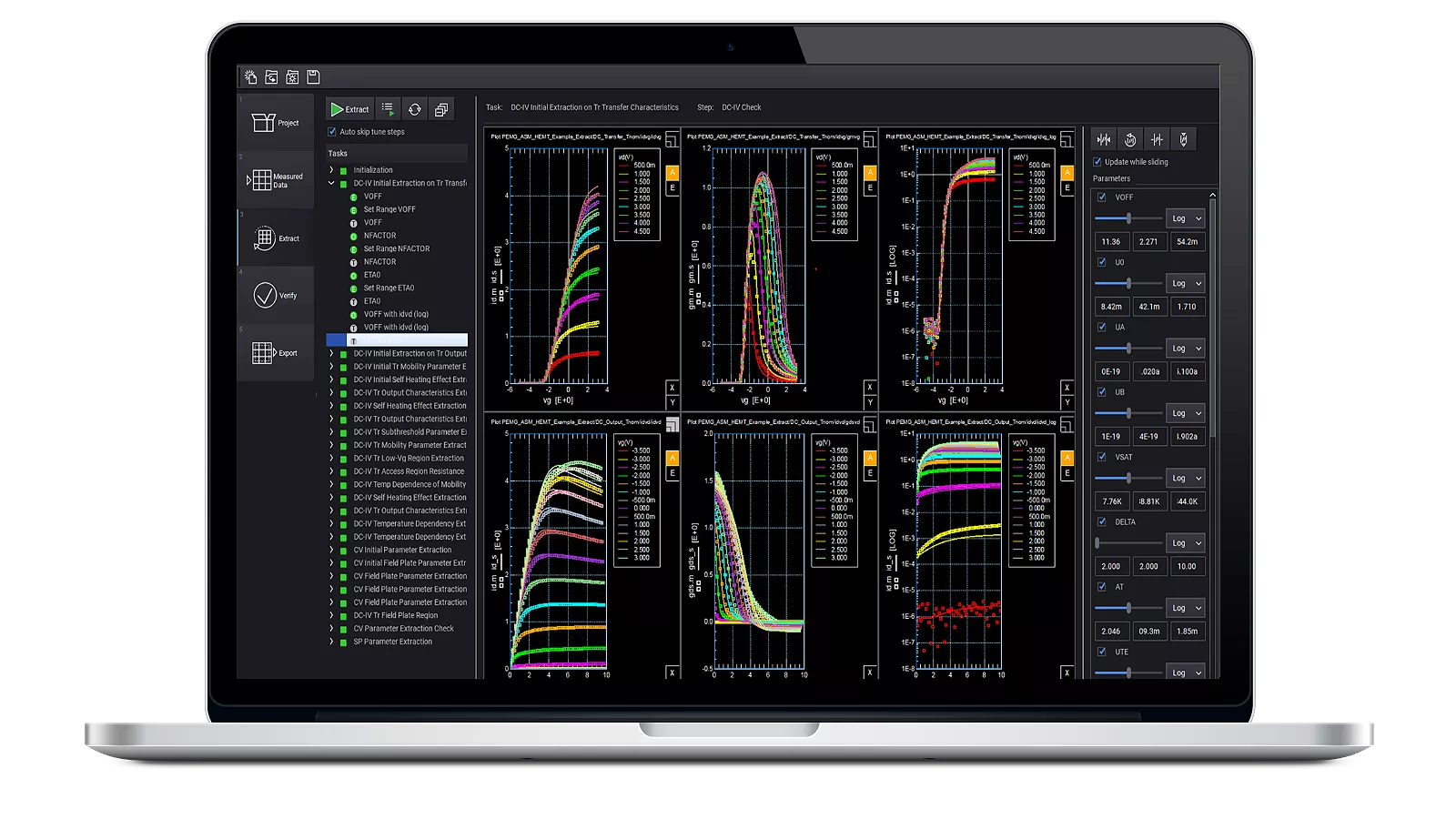Select the CV Initial Parameter Extraction task
Image resolution: width=1456 pixels, height=819 pixels.
click(x=405, y=550)
